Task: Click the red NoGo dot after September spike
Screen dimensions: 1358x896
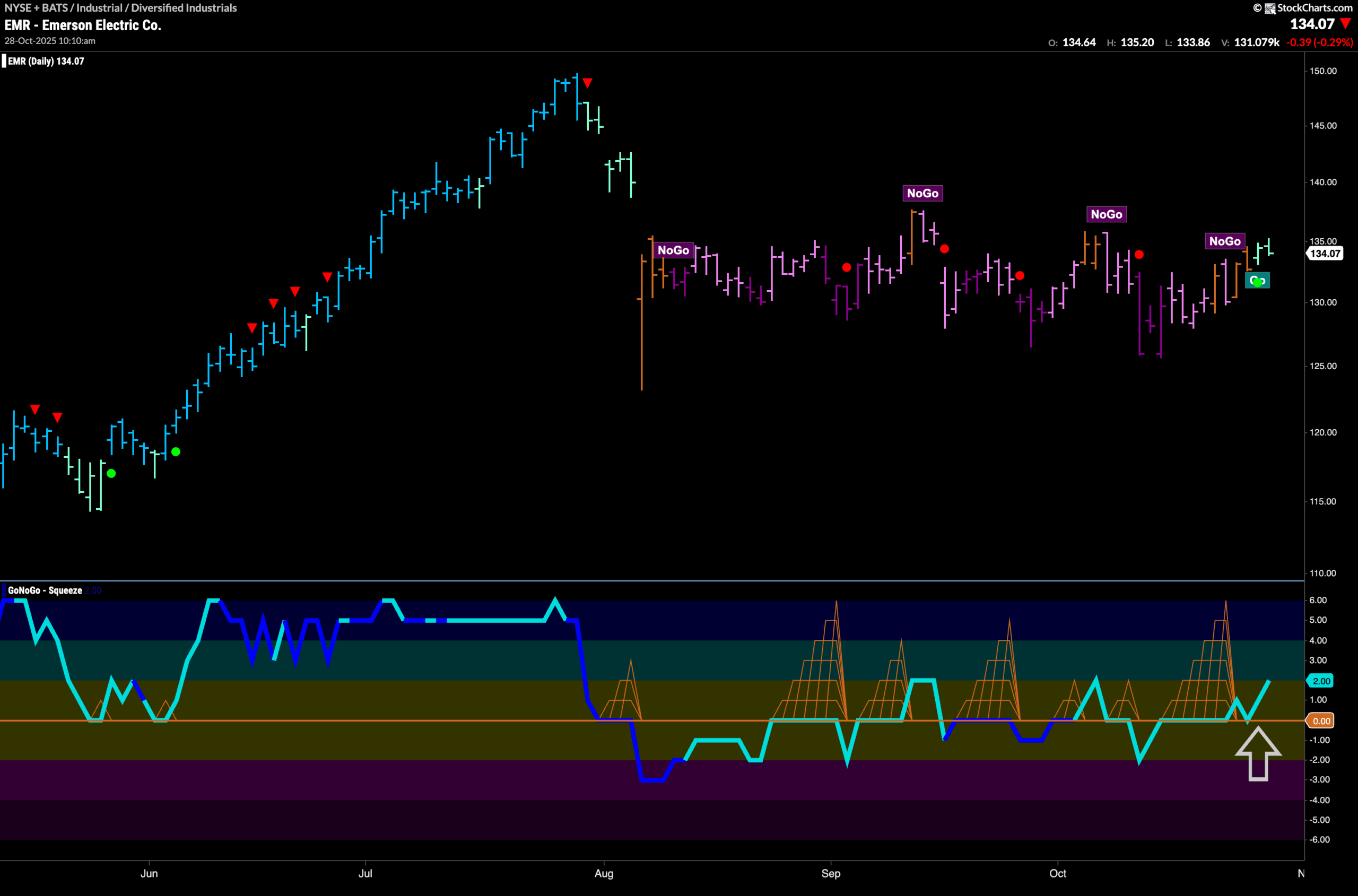Action: pyautogui.click(x=945, y=249)
